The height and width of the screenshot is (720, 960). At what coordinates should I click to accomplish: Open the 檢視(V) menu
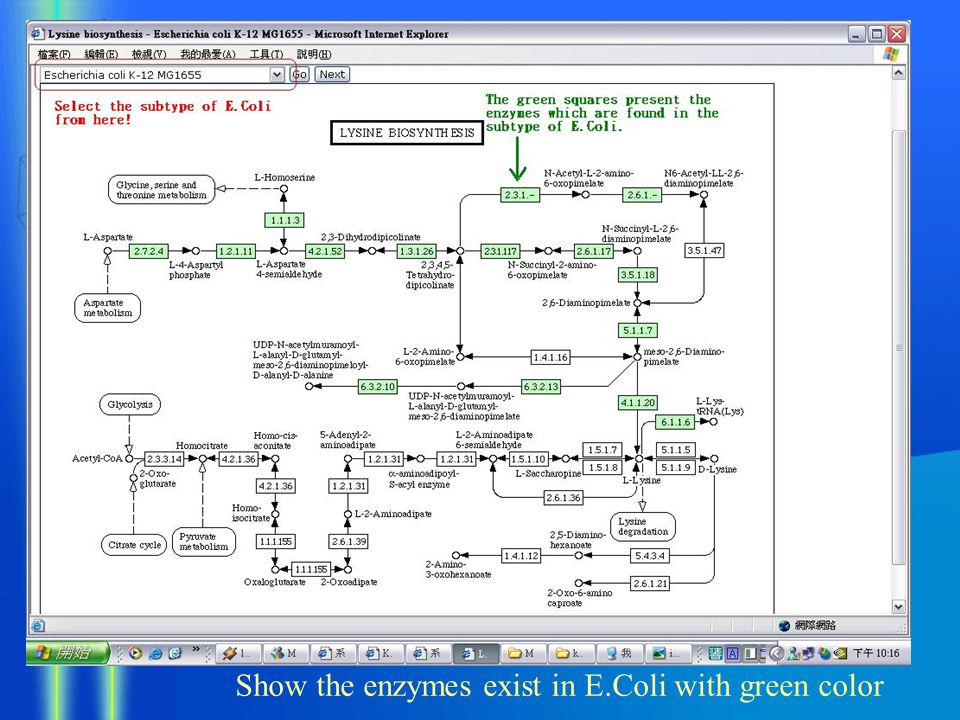(x=149, y=54)
